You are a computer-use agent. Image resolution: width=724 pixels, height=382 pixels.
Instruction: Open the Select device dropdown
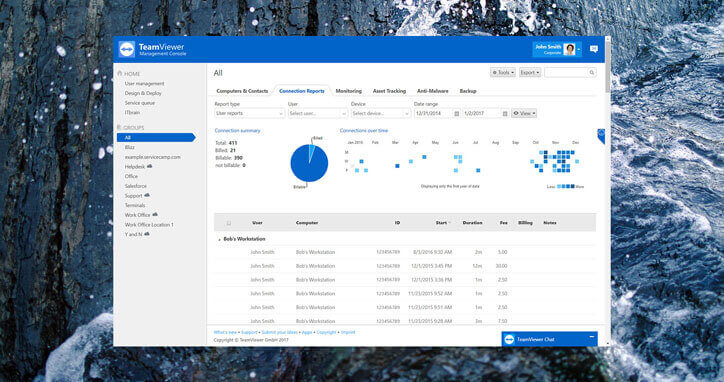[x=380, y=113]
